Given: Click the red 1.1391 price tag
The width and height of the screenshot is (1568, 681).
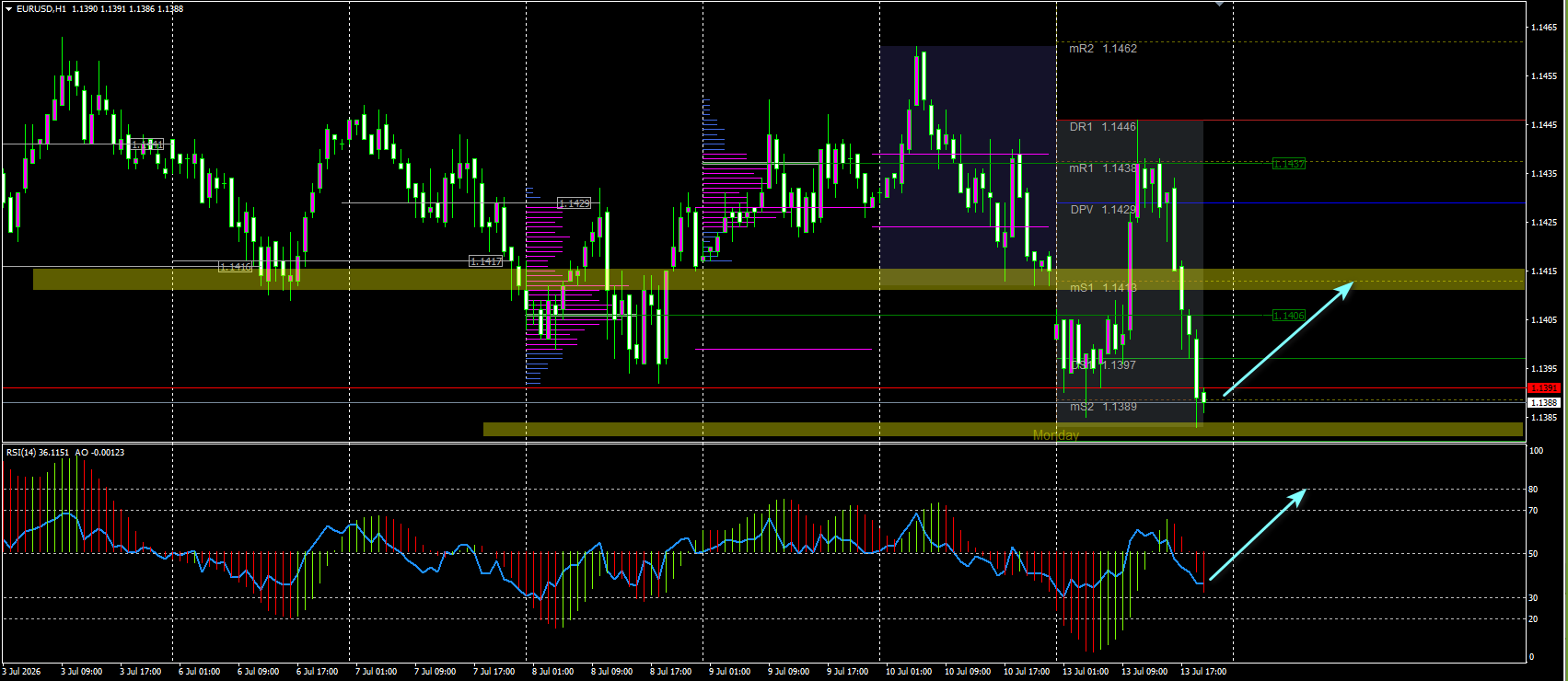Looking at the screenshot, I should 1544,388.
